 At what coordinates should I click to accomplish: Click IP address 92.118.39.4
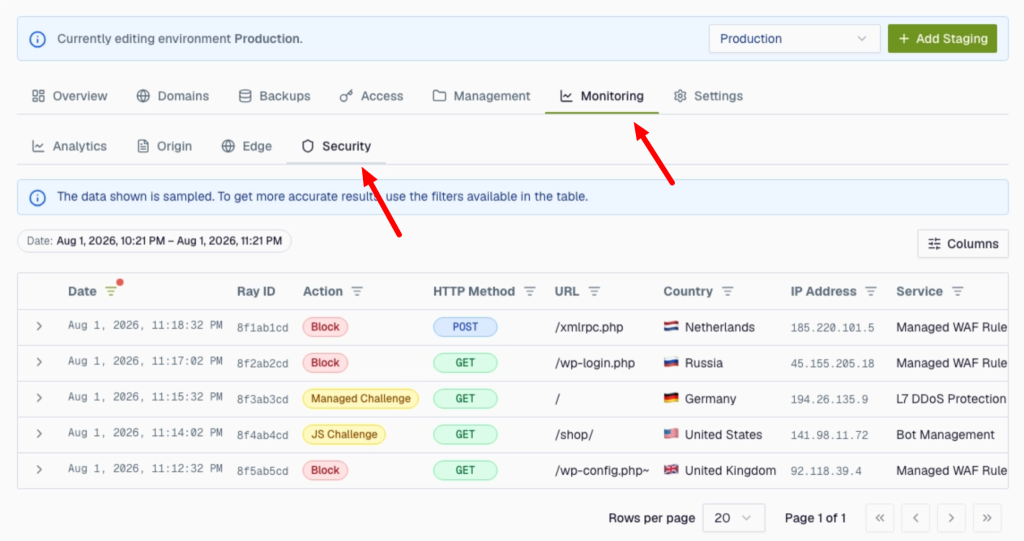826,471
